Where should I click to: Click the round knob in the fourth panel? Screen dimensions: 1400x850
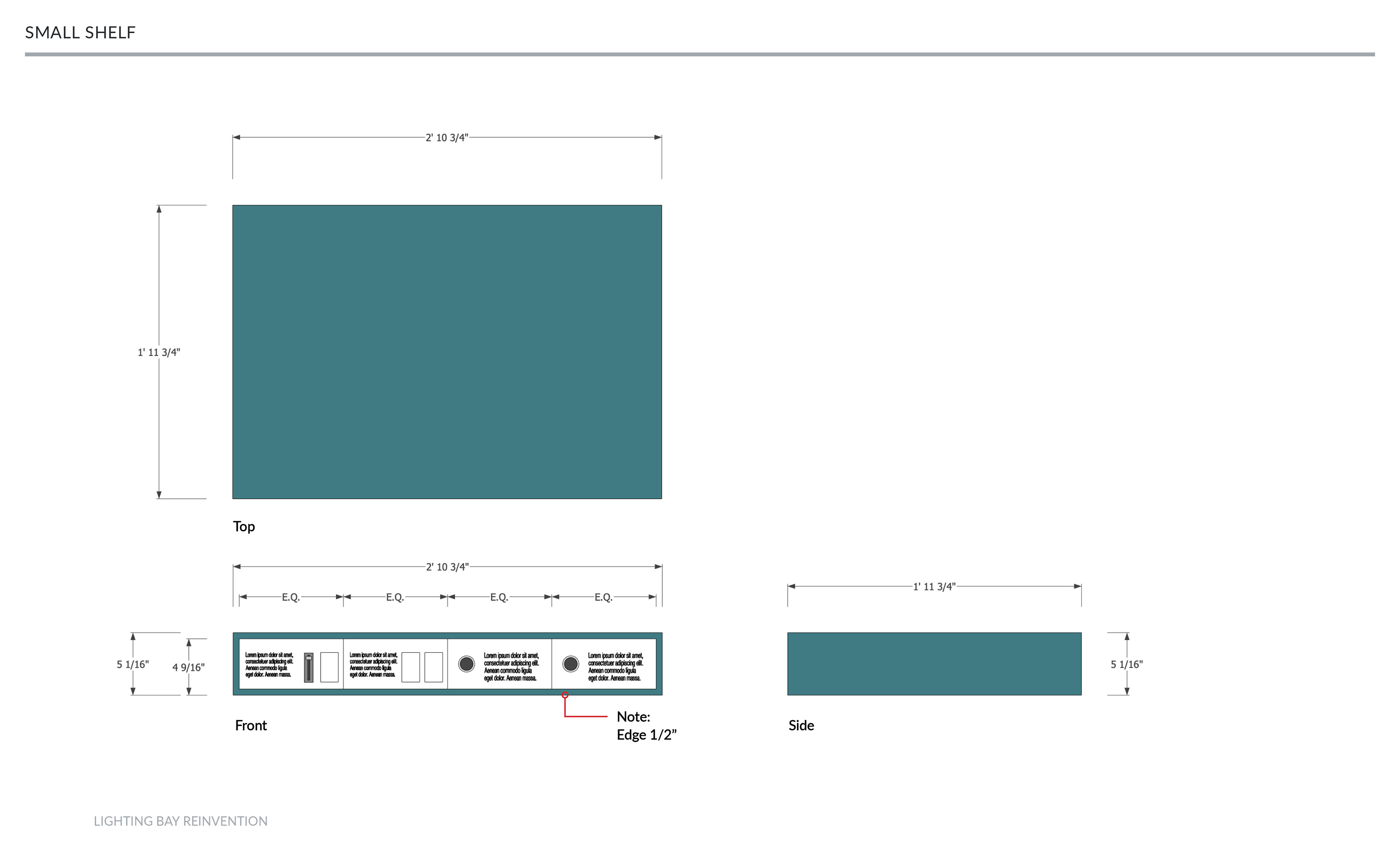click(x=571, y=664)
